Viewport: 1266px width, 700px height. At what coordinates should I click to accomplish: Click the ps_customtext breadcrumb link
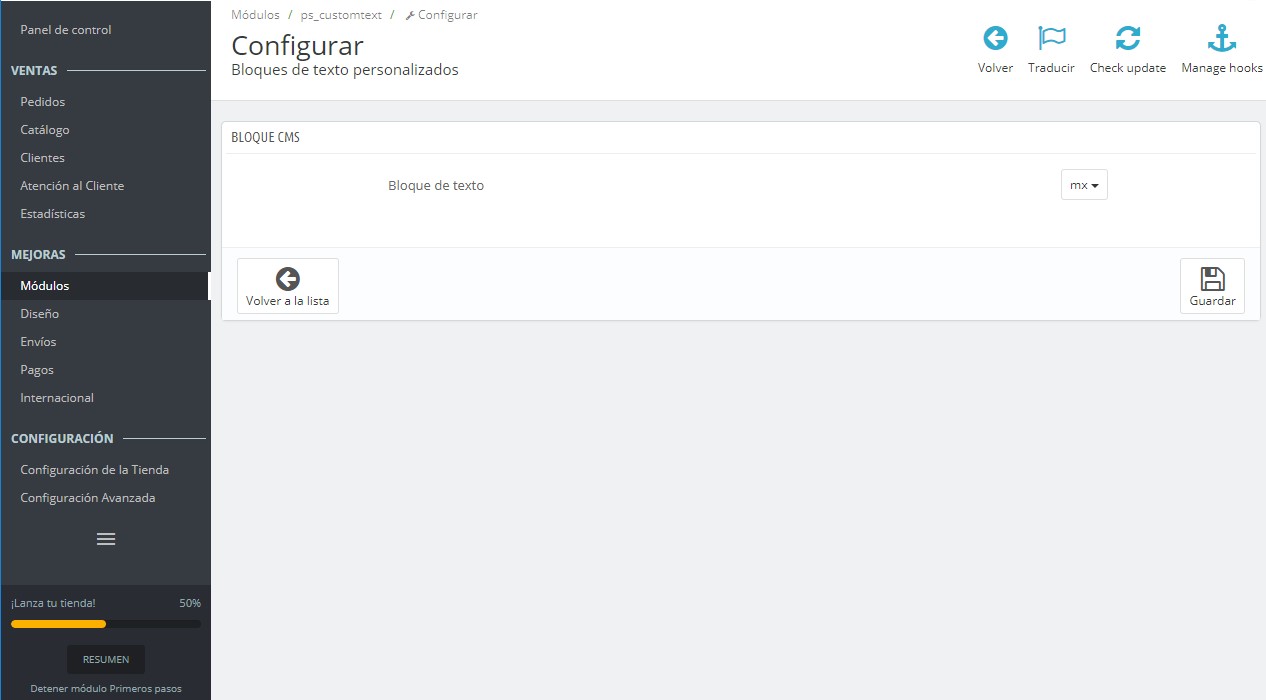[341, 15]
